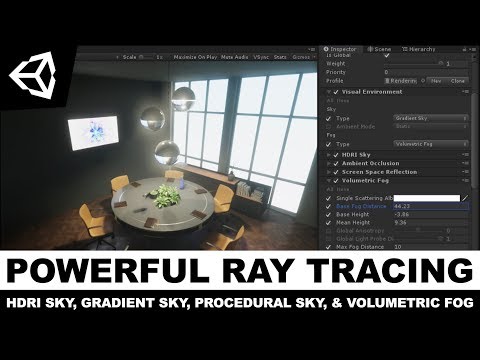Toggle Base Height override checkbox

329,214
